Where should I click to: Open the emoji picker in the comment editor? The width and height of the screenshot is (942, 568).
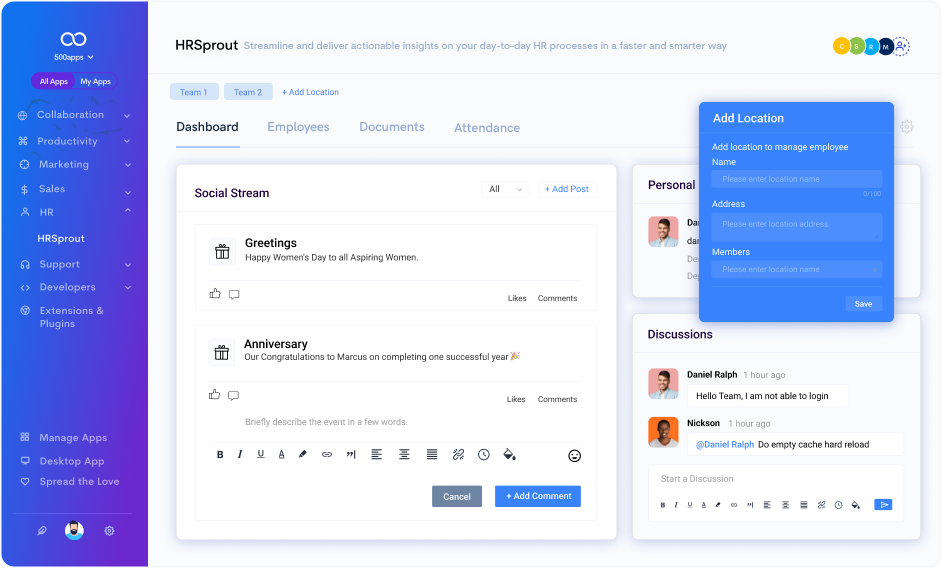coord(574,456)
